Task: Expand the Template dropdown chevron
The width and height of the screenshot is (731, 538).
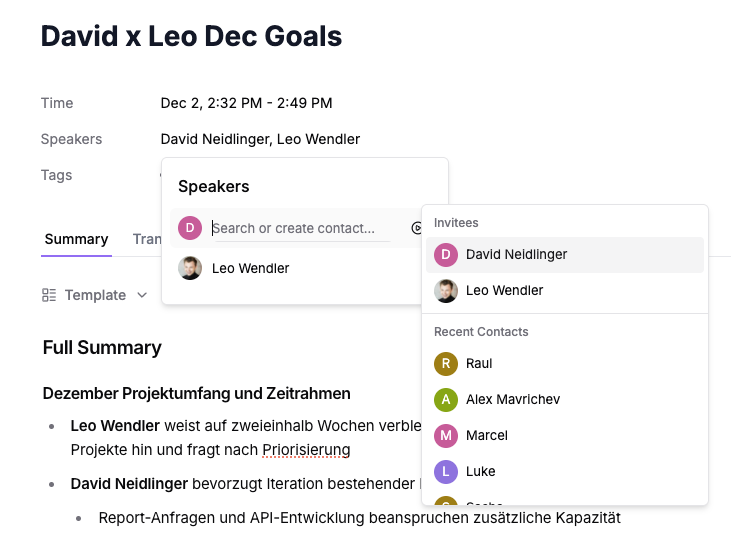Action: (x=142, y=295)
